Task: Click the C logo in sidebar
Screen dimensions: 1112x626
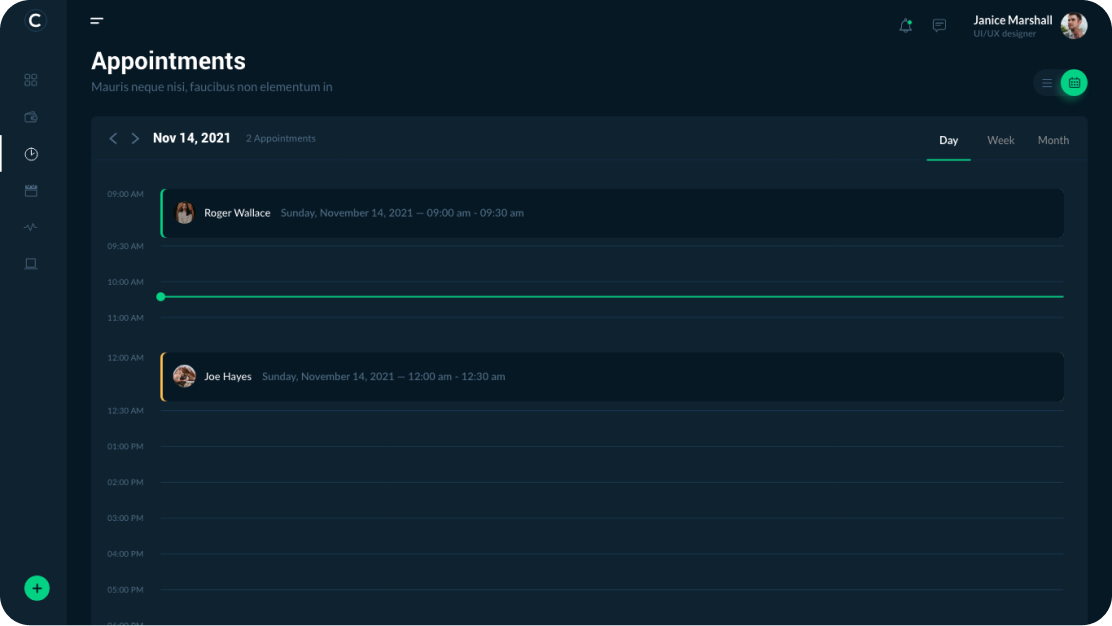Action: (36, 20)
